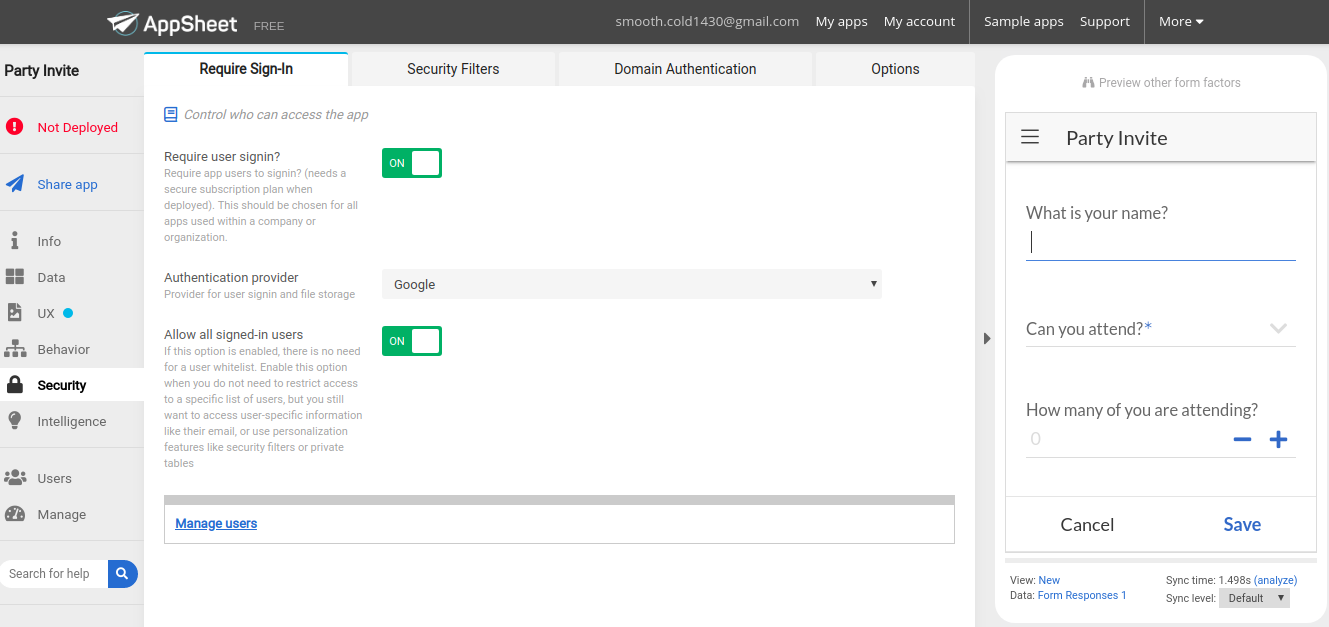Click the Intelligence lightbulb icon
Image resolution: width=1329 pixels, height=627 pixels.
[14, 421]
